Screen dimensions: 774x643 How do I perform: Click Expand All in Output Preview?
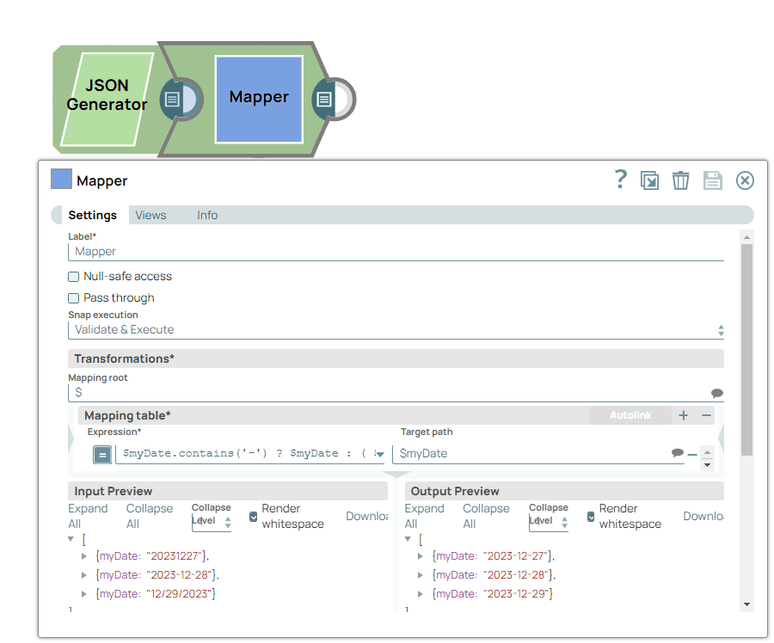(x=423, y=516)
